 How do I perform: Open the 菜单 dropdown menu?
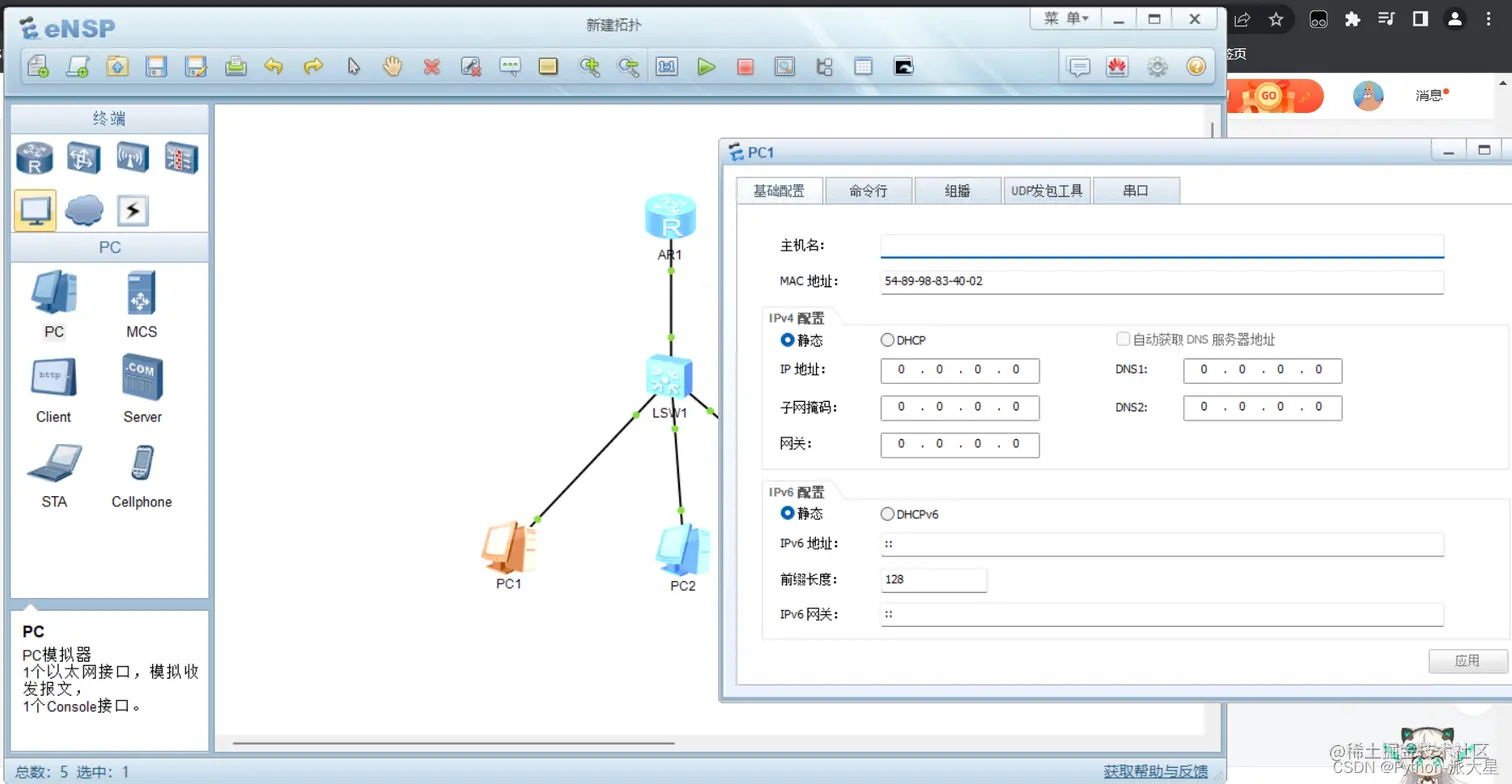coord(1066,18)
